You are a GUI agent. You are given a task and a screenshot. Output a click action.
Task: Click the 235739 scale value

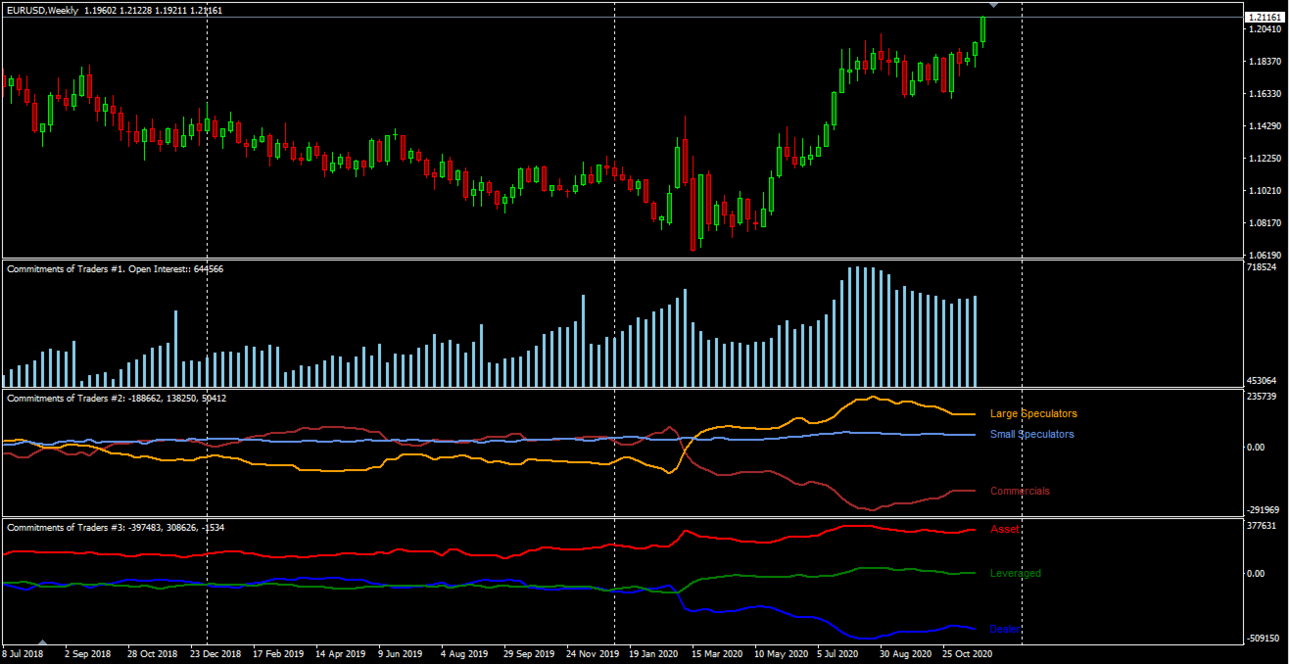(1263, 397)
